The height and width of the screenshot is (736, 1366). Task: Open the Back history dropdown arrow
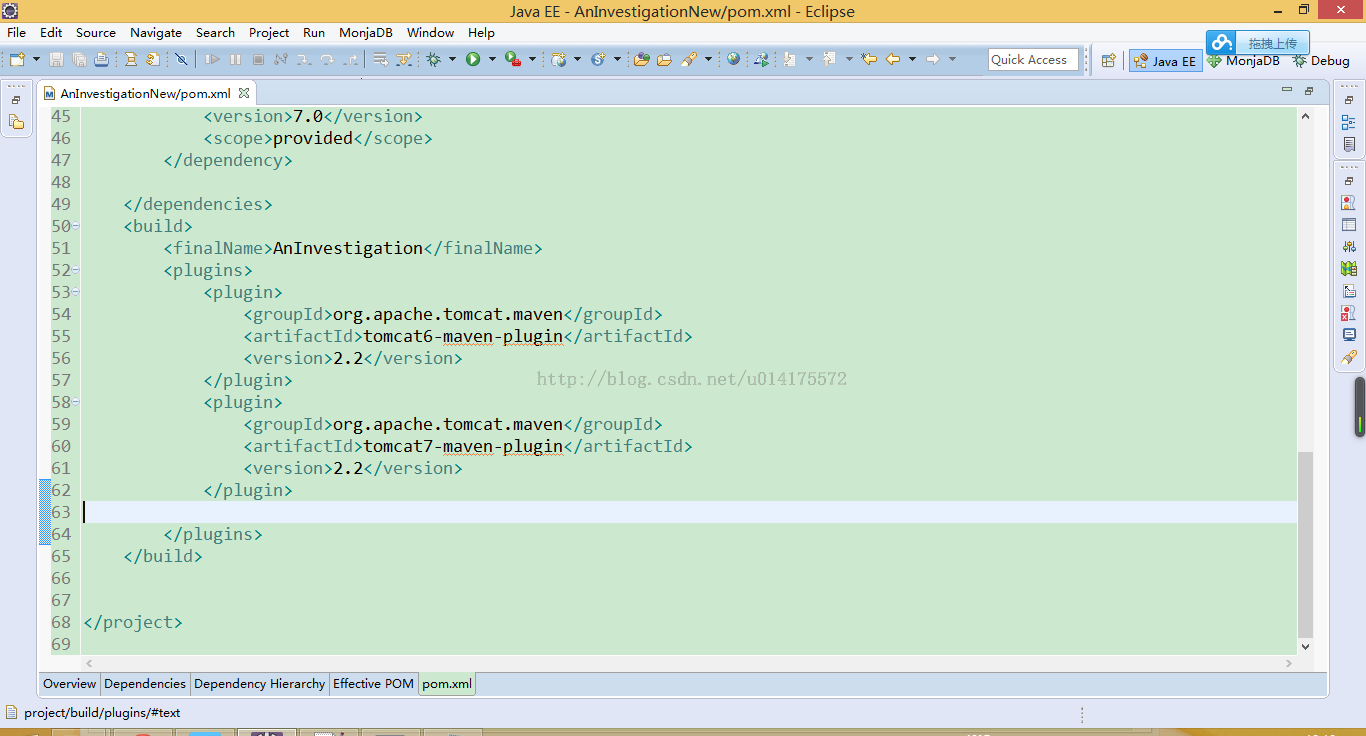(910, 60)
